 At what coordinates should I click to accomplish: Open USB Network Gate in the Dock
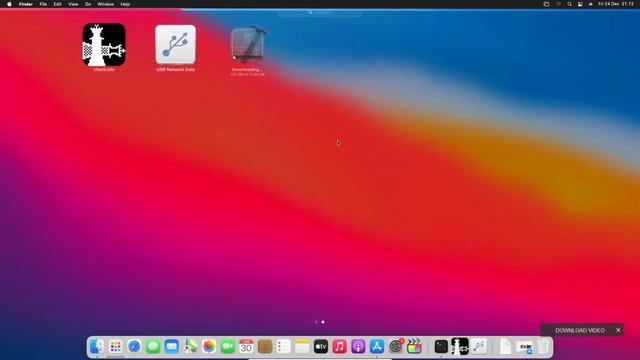pos(479,347)
